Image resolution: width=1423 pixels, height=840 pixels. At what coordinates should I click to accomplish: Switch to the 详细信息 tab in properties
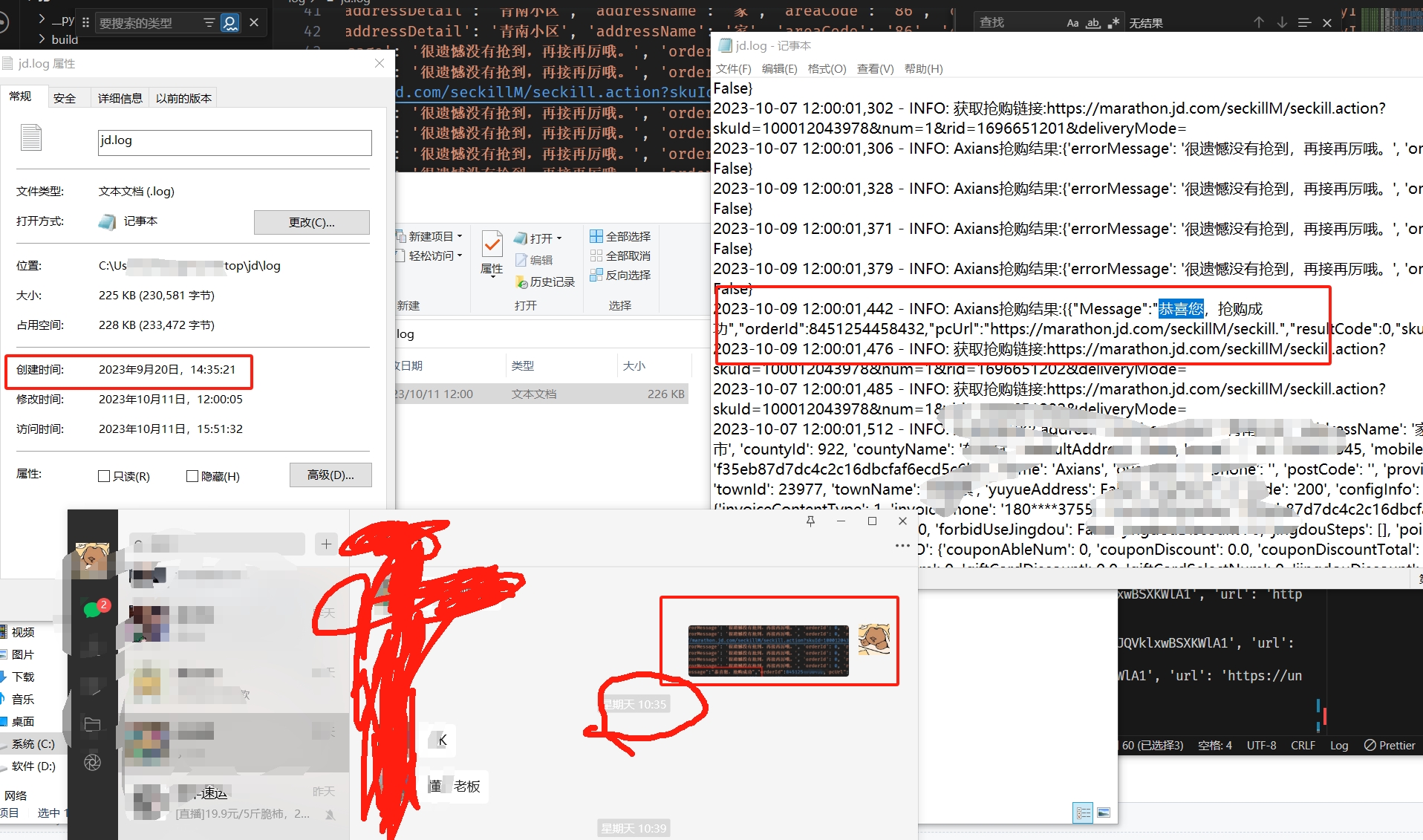click(120, 98)
